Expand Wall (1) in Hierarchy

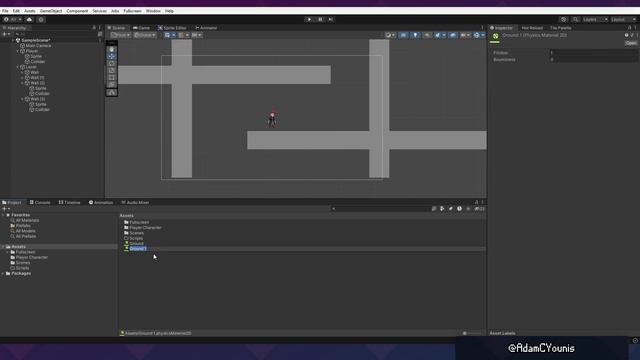[x=22, y=78]
